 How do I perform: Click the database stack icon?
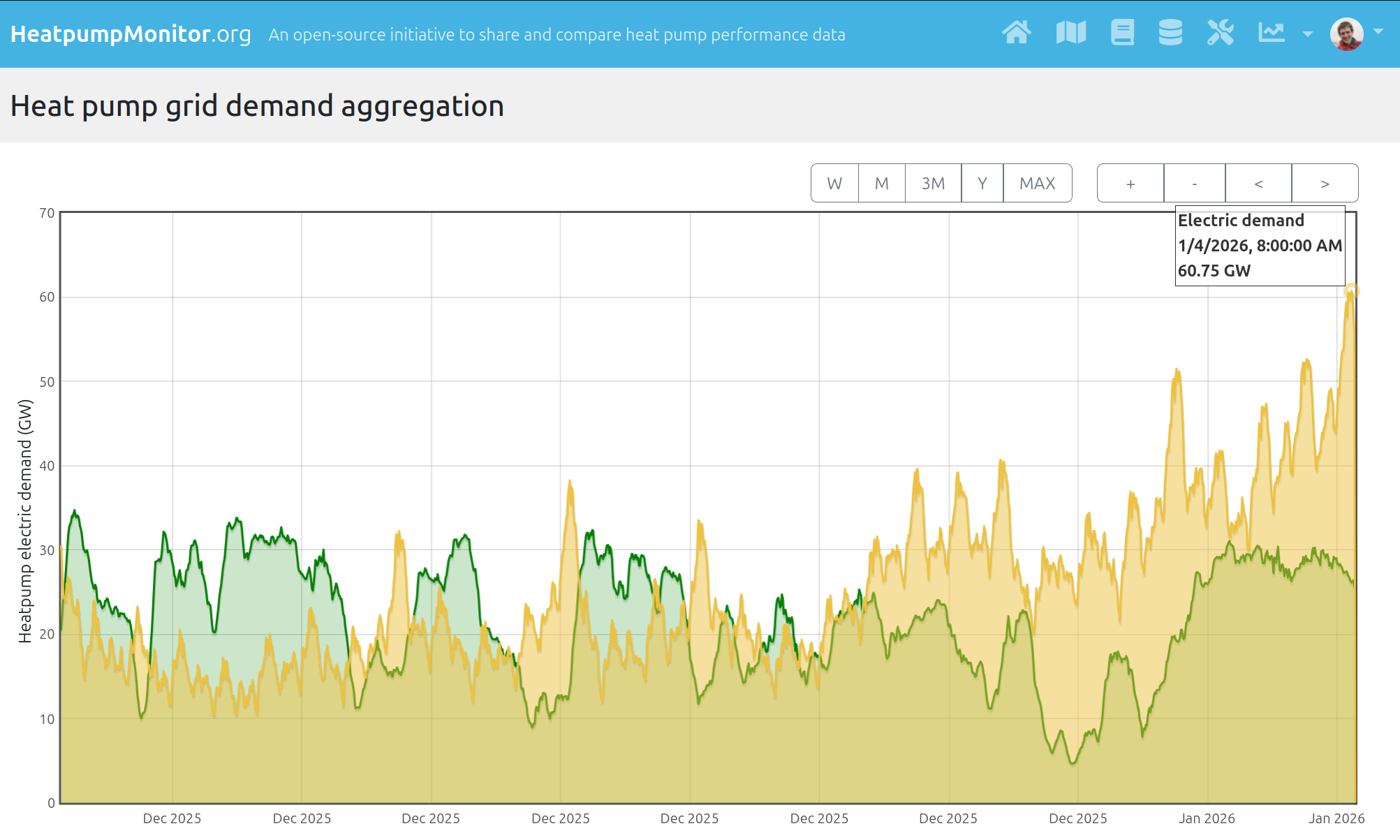tap(1170, 33)
